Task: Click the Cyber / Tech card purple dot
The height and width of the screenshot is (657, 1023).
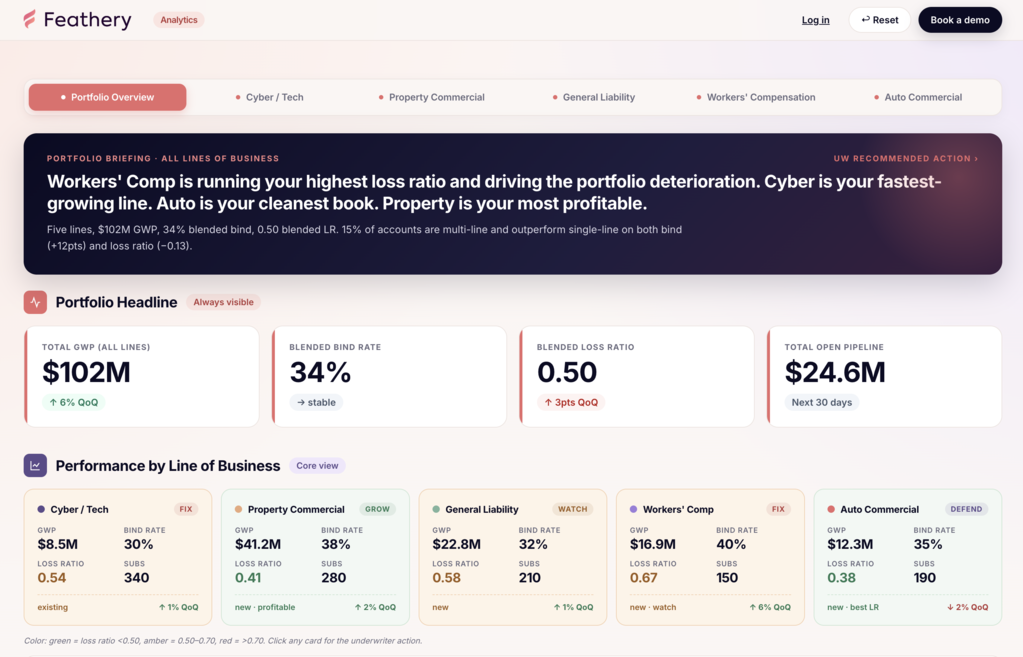Action: (41, 510)
